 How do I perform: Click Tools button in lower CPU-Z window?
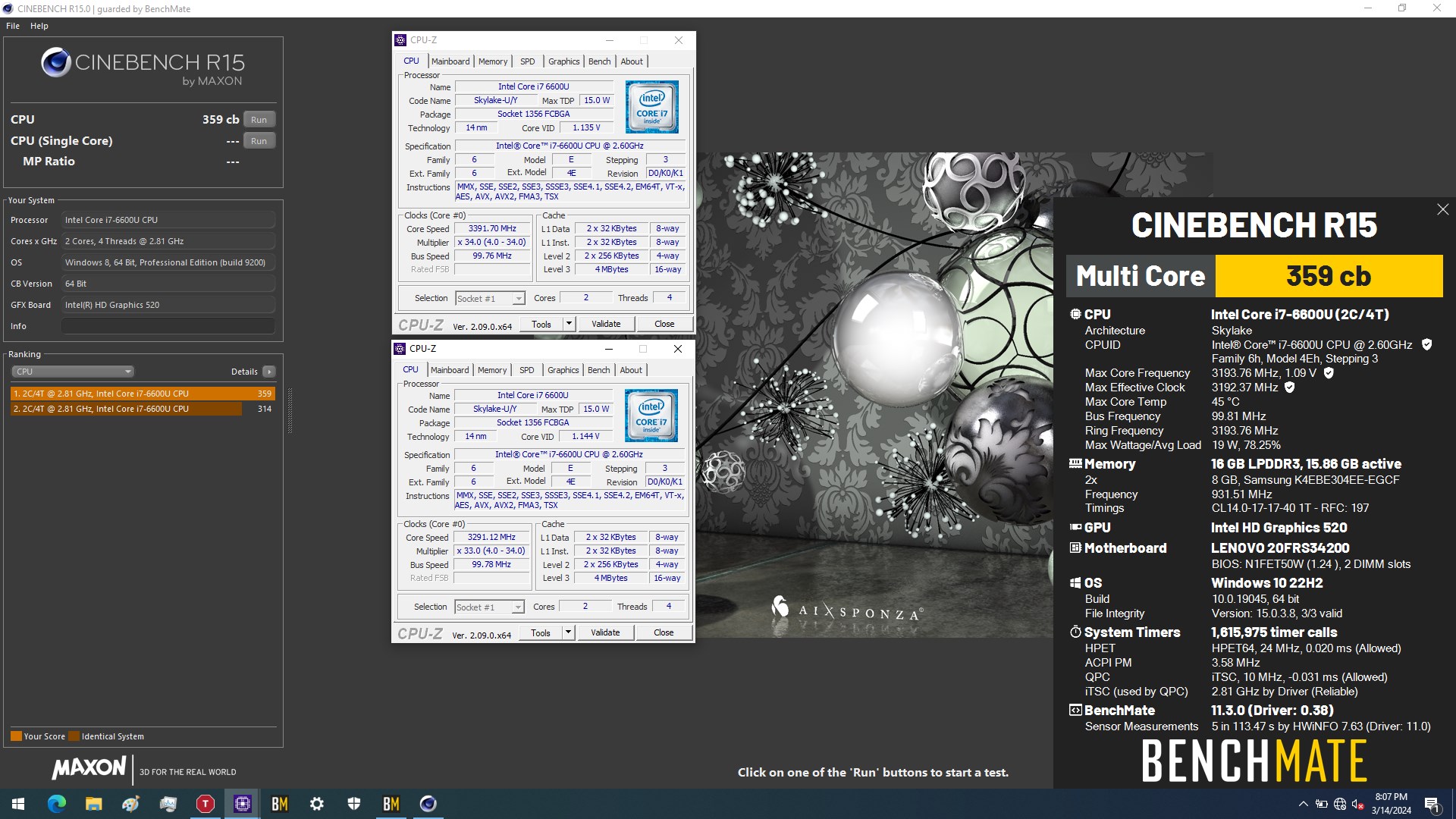click(x=541, y=633)
